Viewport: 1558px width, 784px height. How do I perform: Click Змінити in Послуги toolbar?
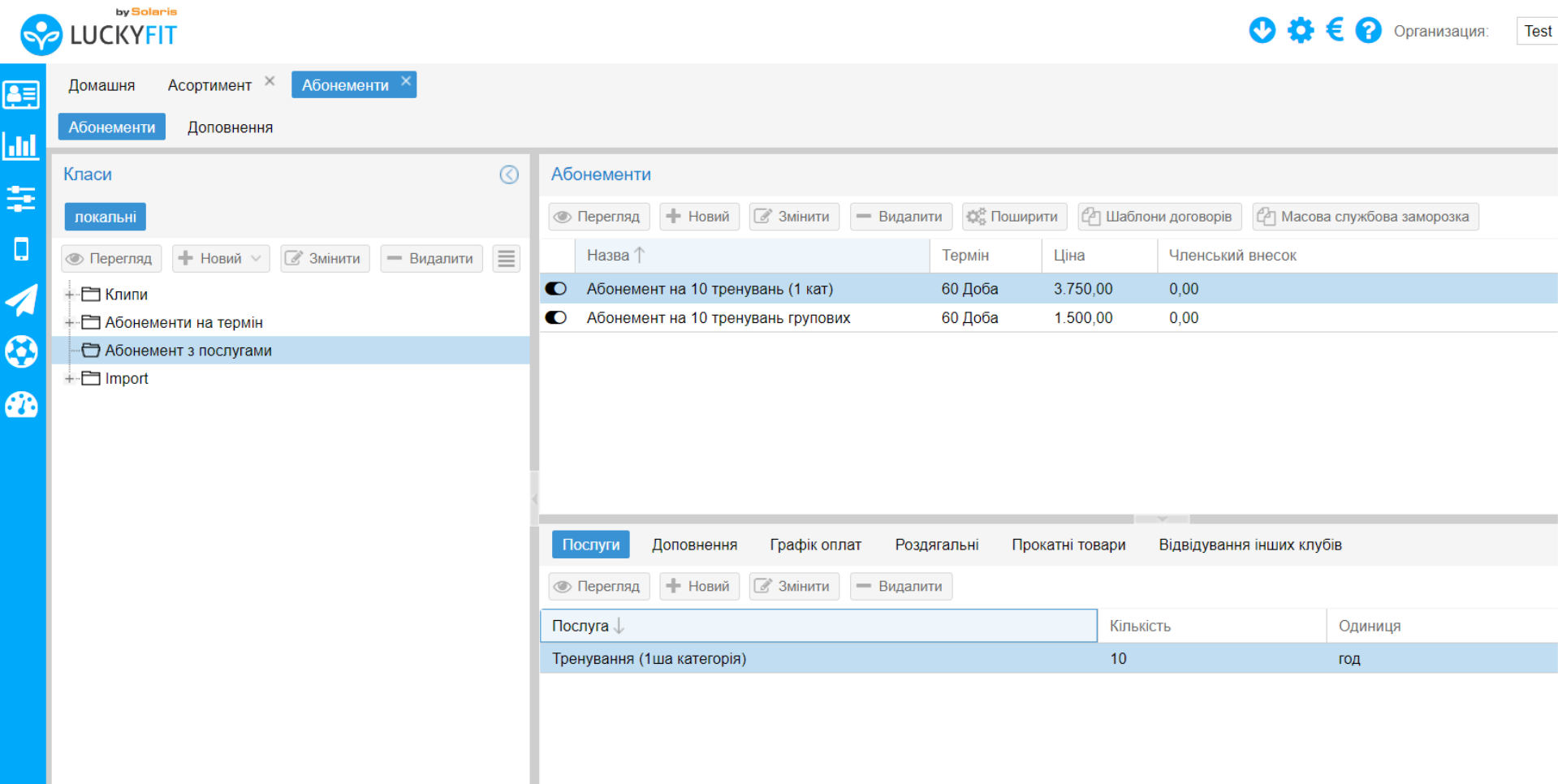coord(794,586)
